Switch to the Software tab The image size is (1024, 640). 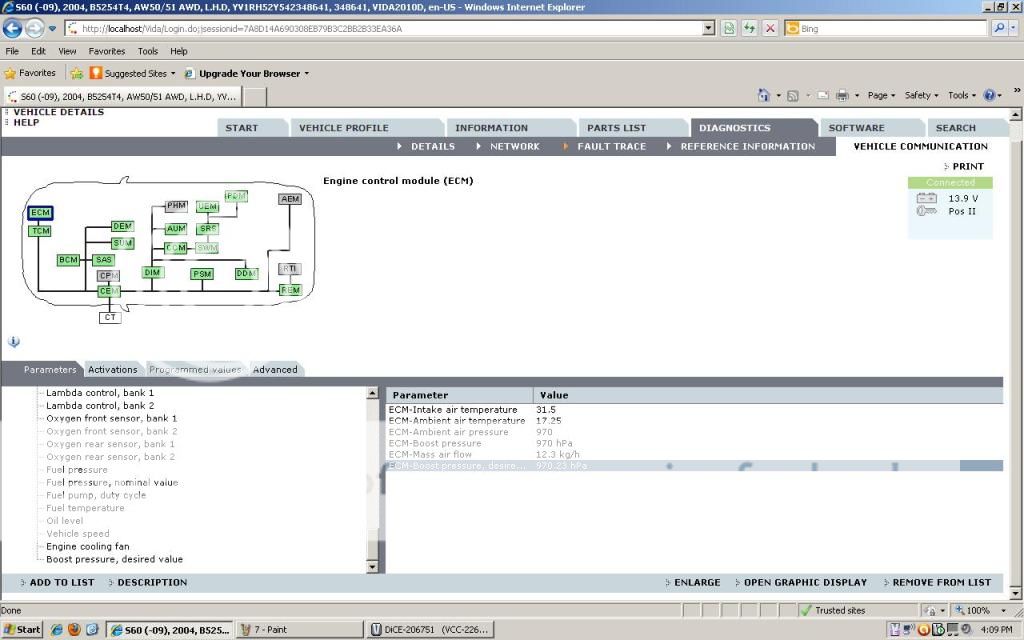click(x=856, y=128)
